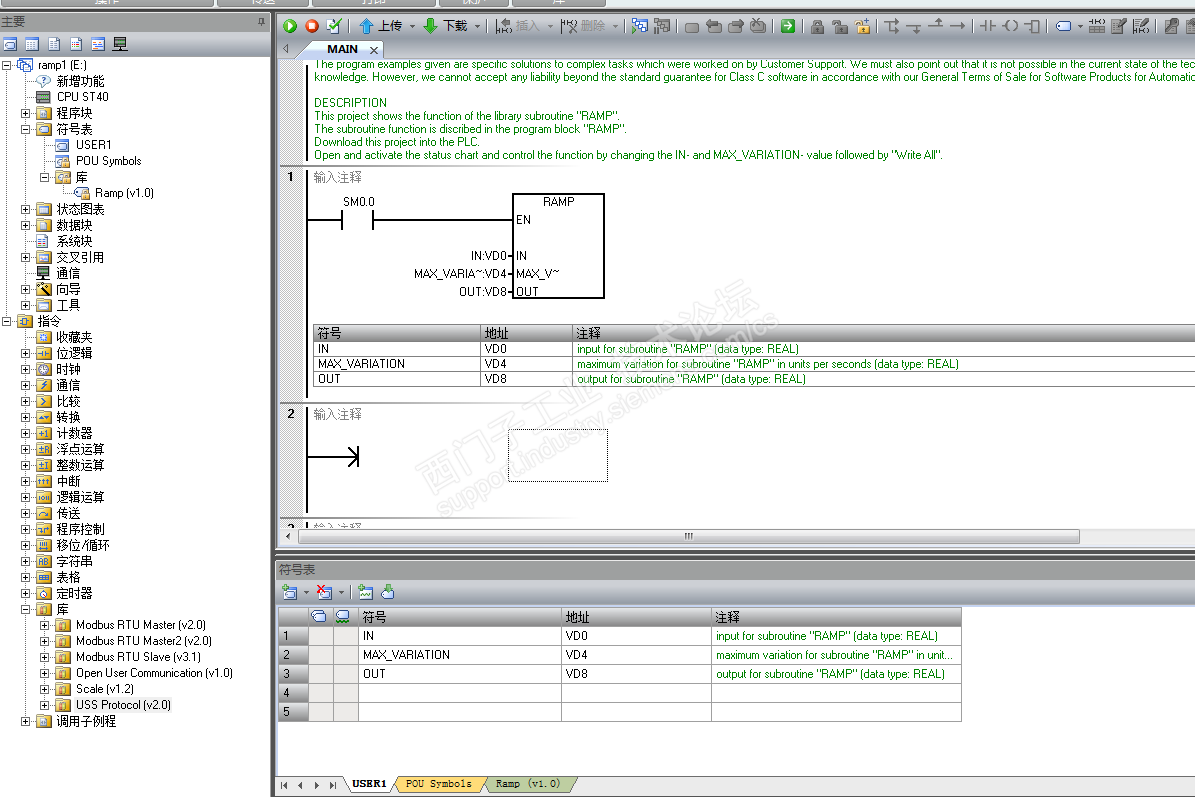
Task: Click the program status monitoring icon
Action: click(639, 26)
